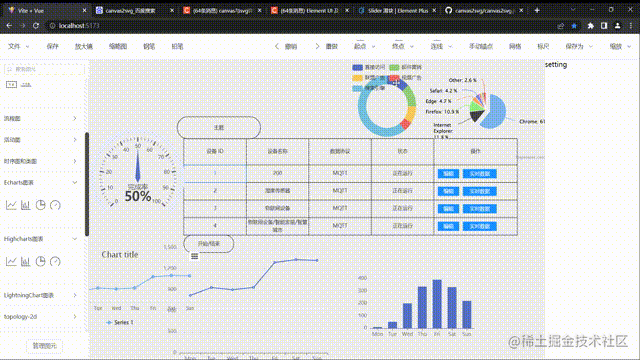Add an Echarts line chart element
Screen dimensions: 640x360
point(11,205)
